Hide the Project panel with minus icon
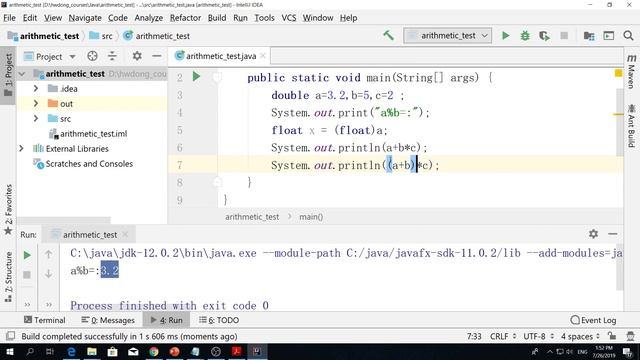The width and height of the screenshot is (640, 360). 156,56
